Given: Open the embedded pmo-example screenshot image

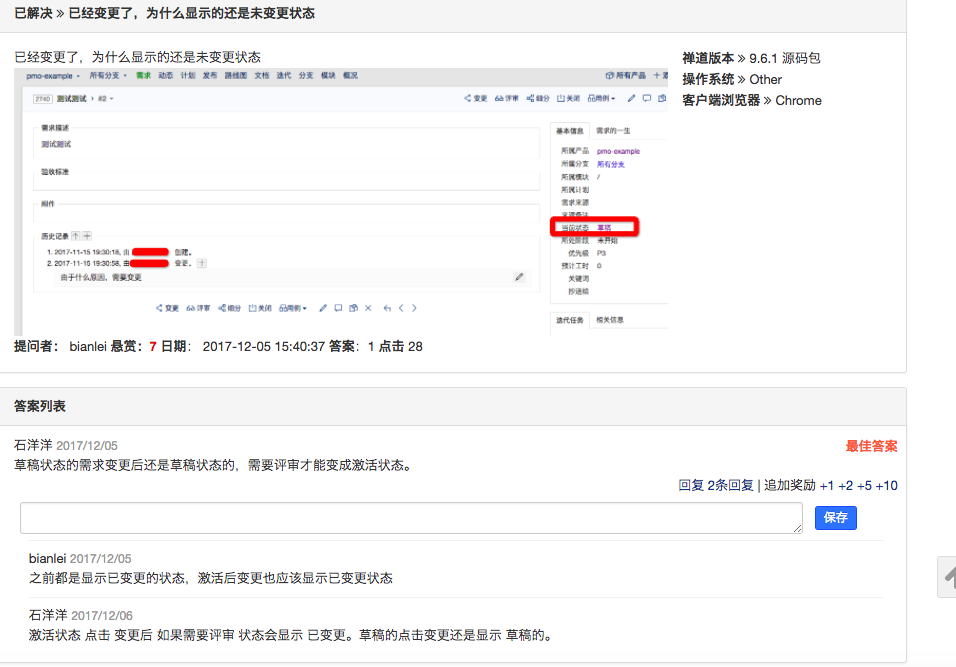Looking at the screenshot, I should pyautogui.click(x=341, y=202).
